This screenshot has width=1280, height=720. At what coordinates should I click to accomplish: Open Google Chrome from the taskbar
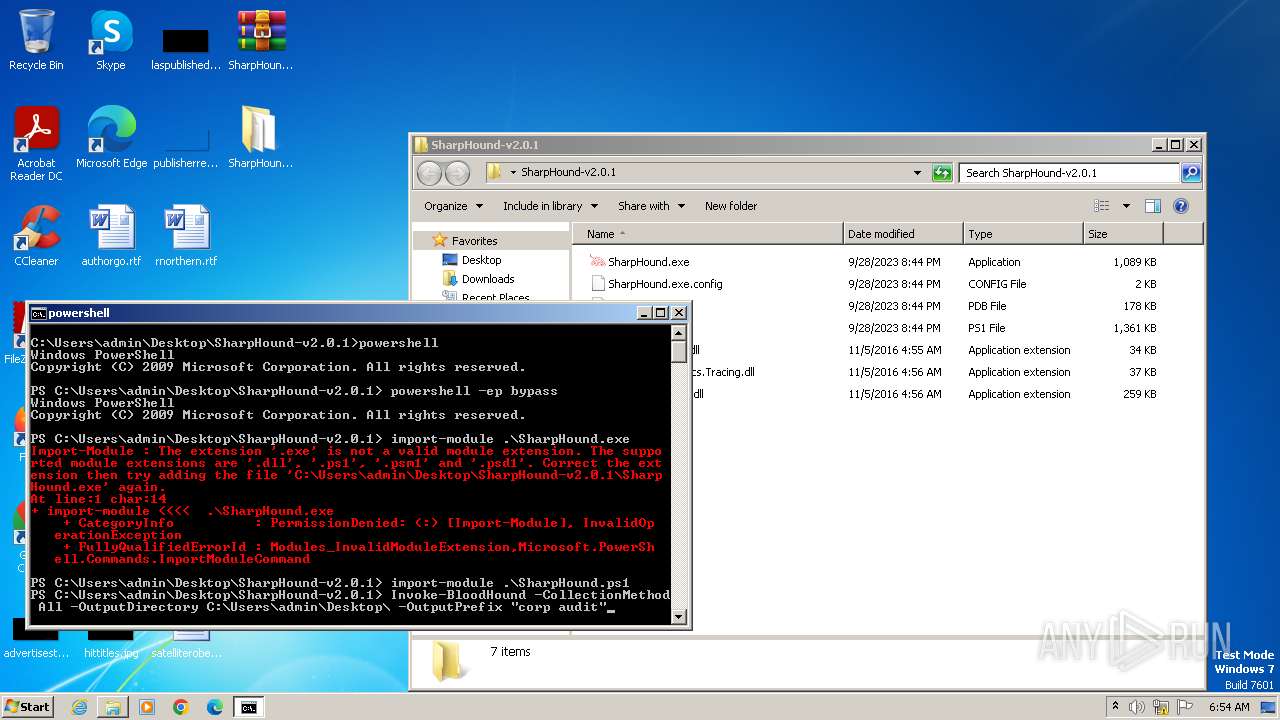click(181, 707)
